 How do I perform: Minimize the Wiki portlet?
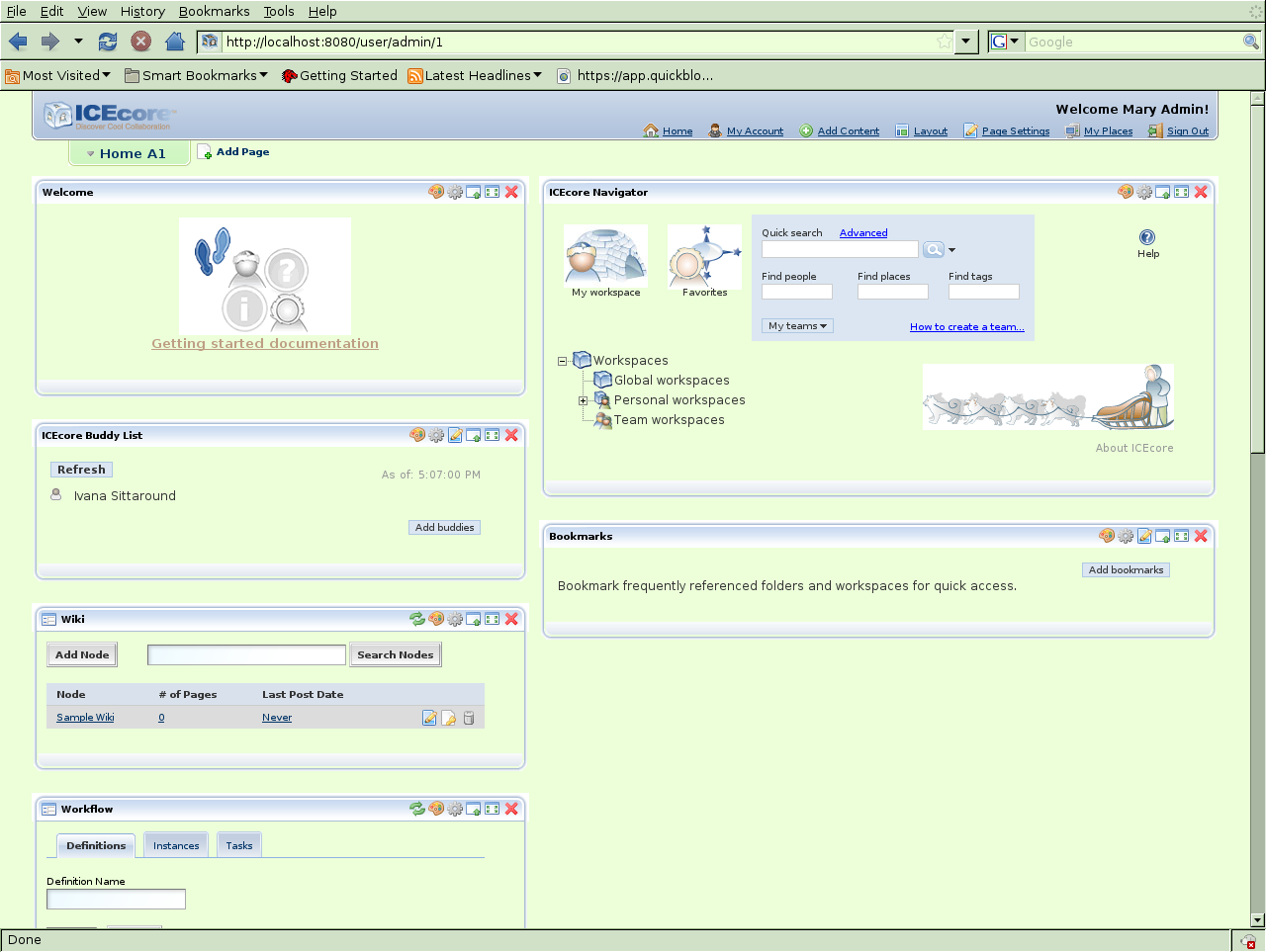[x=474, y=619]
